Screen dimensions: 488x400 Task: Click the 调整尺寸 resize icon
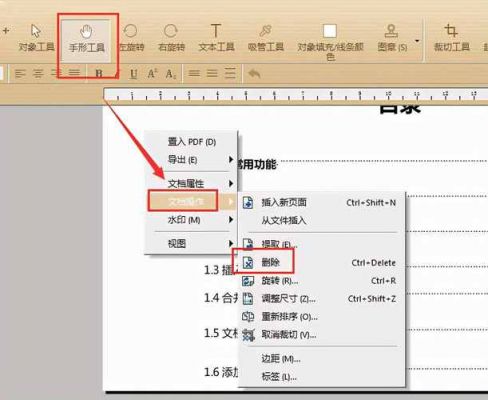pyautogui.click(x=248, y=299)
